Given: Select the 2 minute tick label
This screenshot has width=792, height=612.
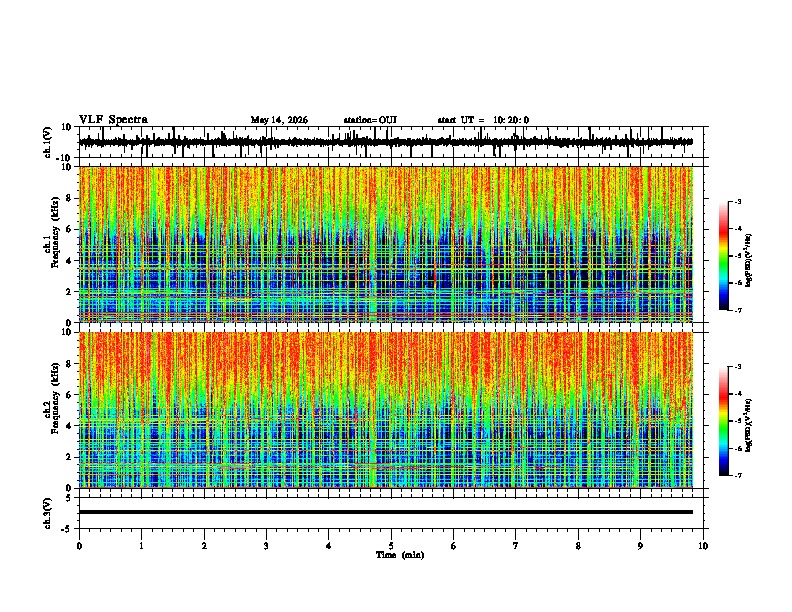Looking at the screenshot, I should 204,546.
